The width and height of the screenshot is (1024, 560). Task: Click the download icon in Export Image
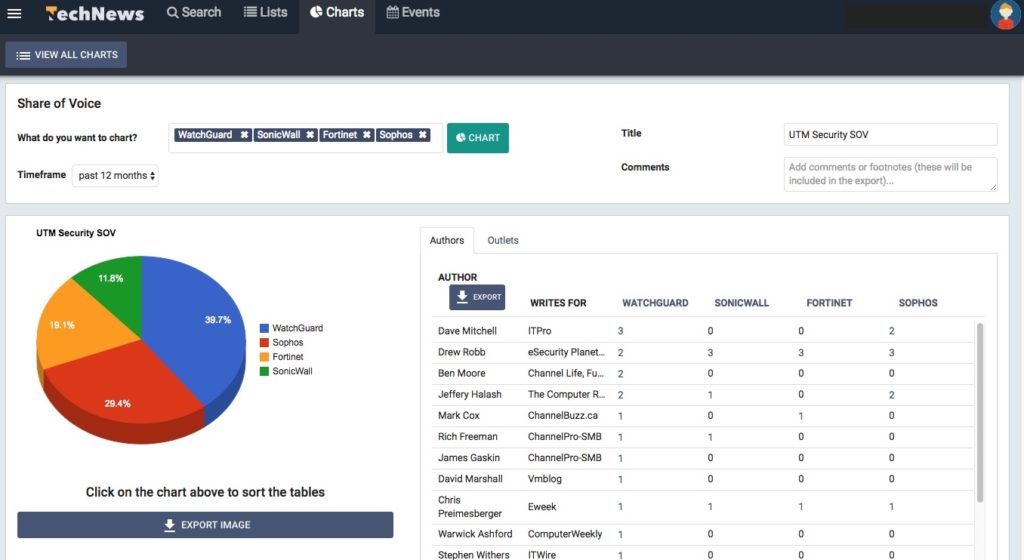169,525
